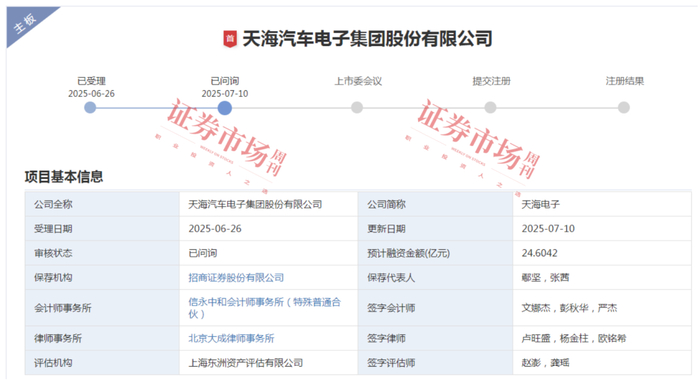Click the 签字评估师 row label
Image resolution: width=700 pixels, height=381 pixels.
click(x=391, y=363)
